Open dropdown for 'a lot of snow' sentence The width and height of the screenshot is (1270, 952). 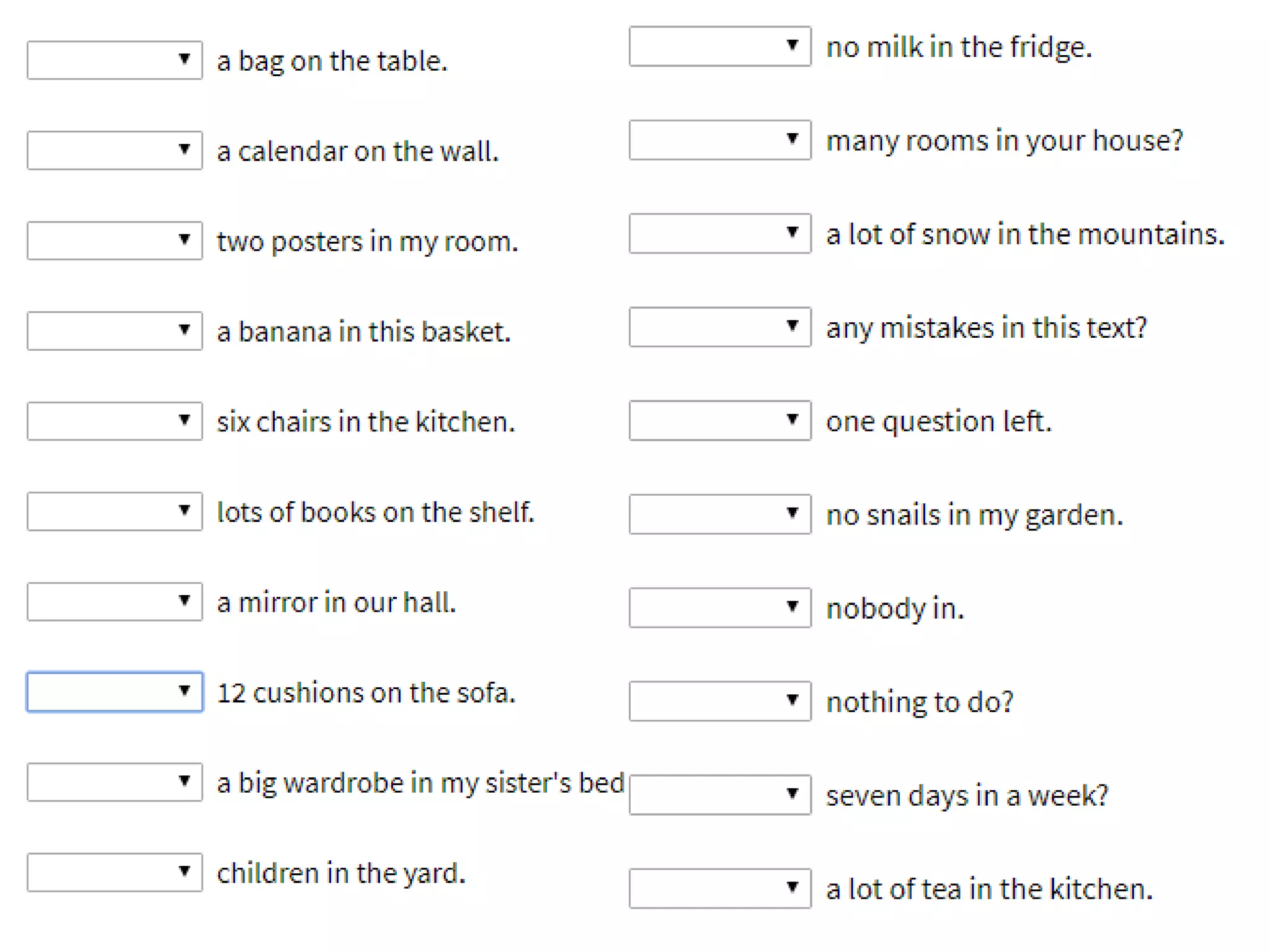720,234
